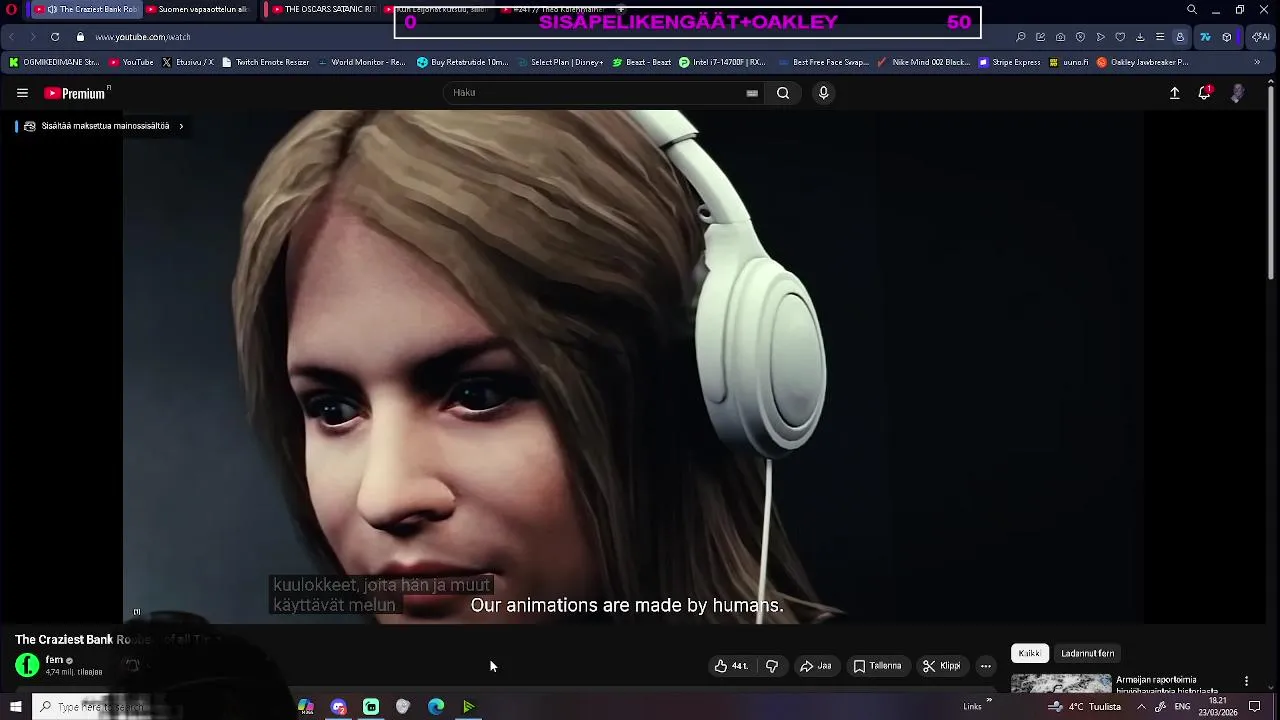
Task: Open the ad blocker shield icon
Action: pyautogui.click(x=1080, y=37)
